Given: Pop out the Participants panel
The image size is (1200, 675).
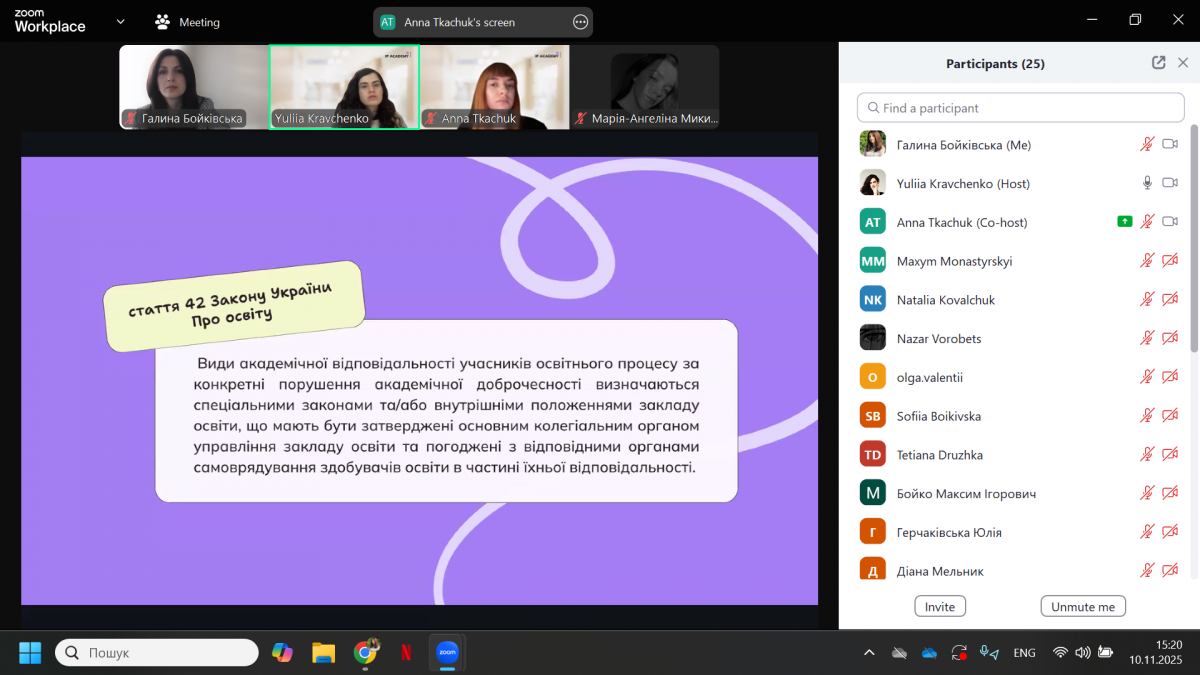Looking at the screenshot, I should pyautogui.click(x=1158, y=63).
